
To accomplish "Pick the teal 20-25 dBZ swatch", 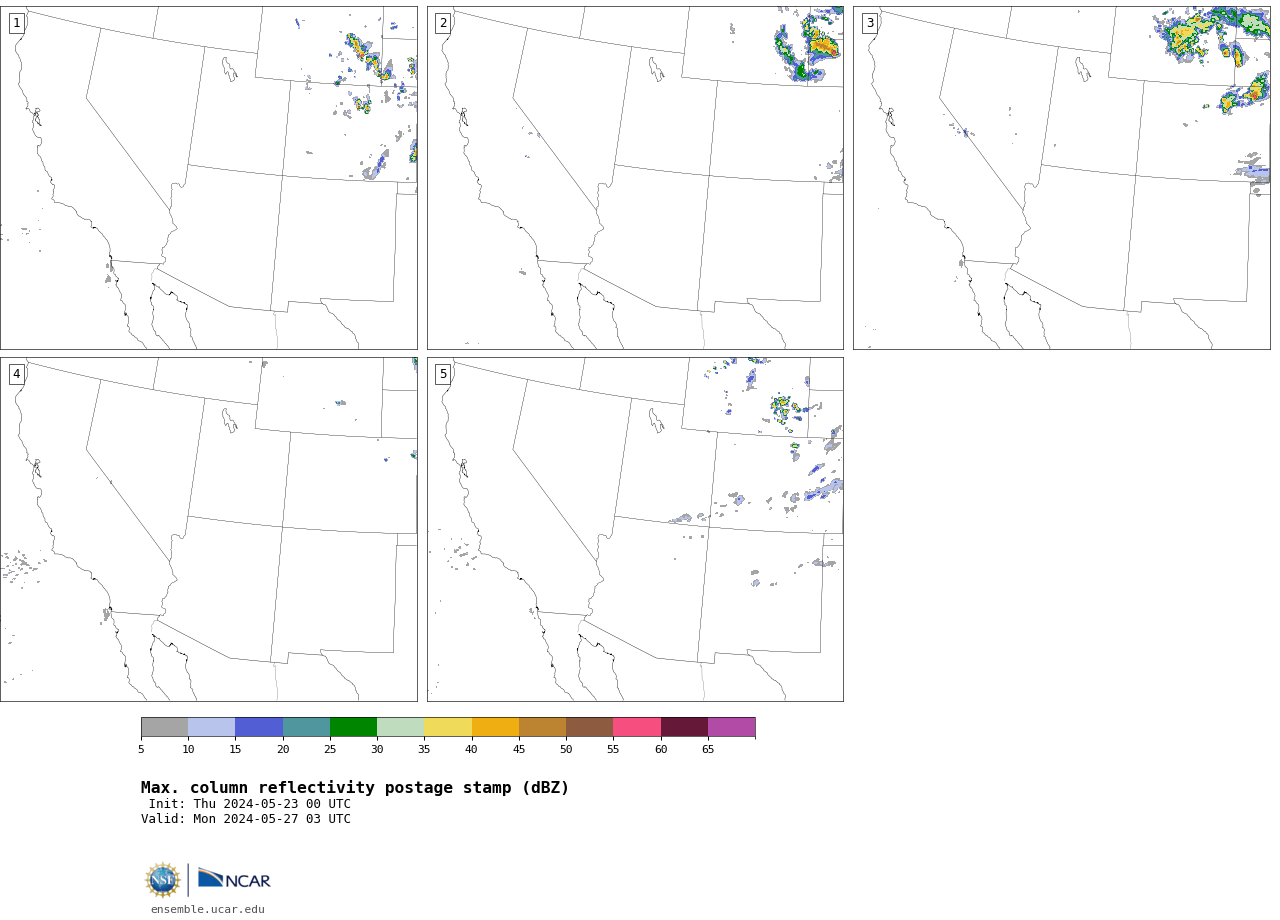I will click(x=306, y=727).
